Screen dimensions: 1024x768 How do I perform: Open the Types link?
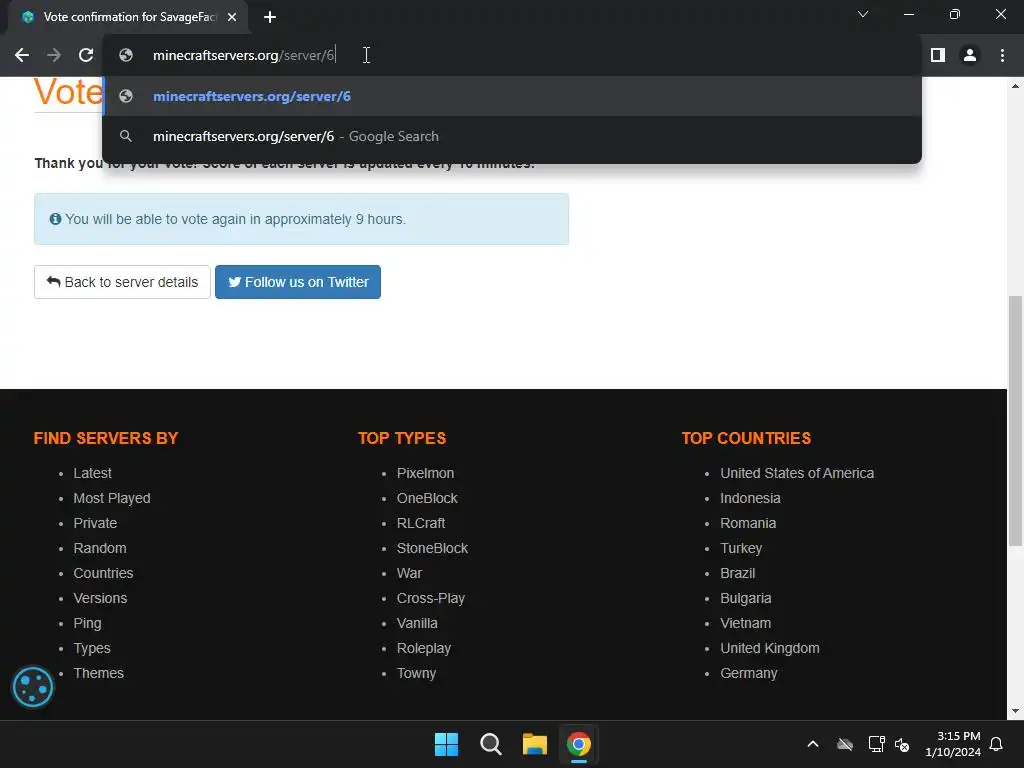[x=92, y=648]
